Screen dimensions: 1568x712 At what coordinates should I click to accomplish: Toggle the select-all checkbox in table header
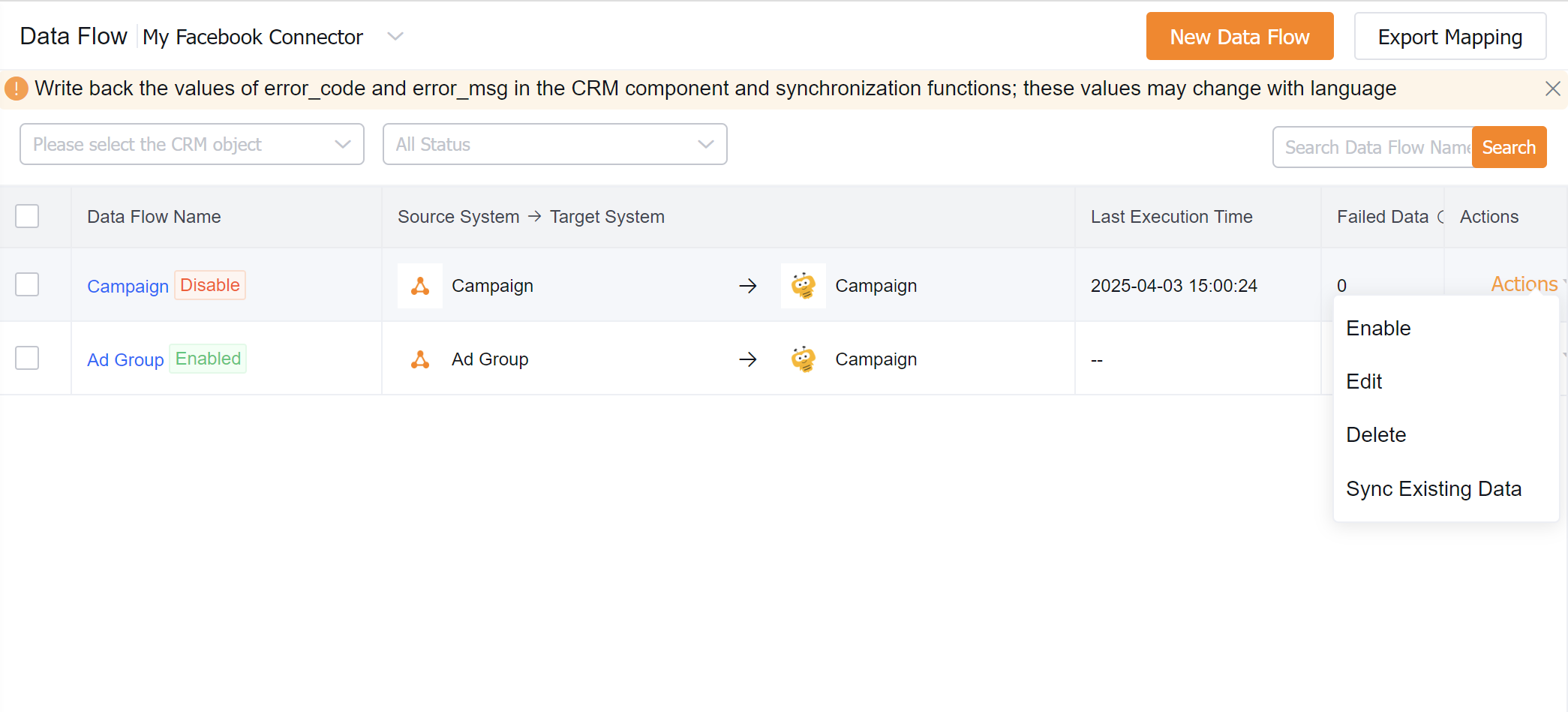tap(27, 216)
